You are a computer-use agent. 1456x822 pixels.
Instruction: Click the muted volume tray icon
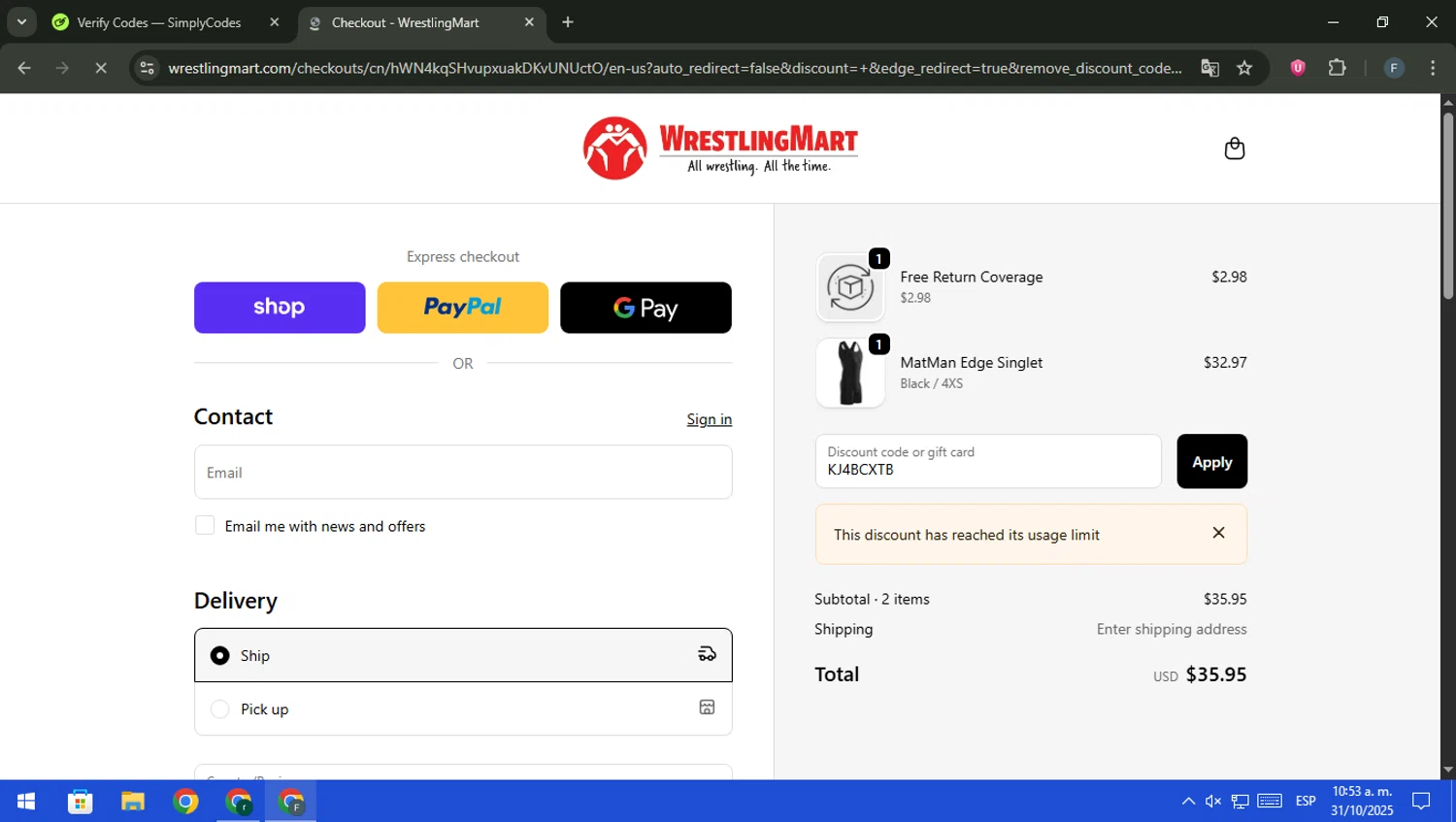tap(1213, 802)
